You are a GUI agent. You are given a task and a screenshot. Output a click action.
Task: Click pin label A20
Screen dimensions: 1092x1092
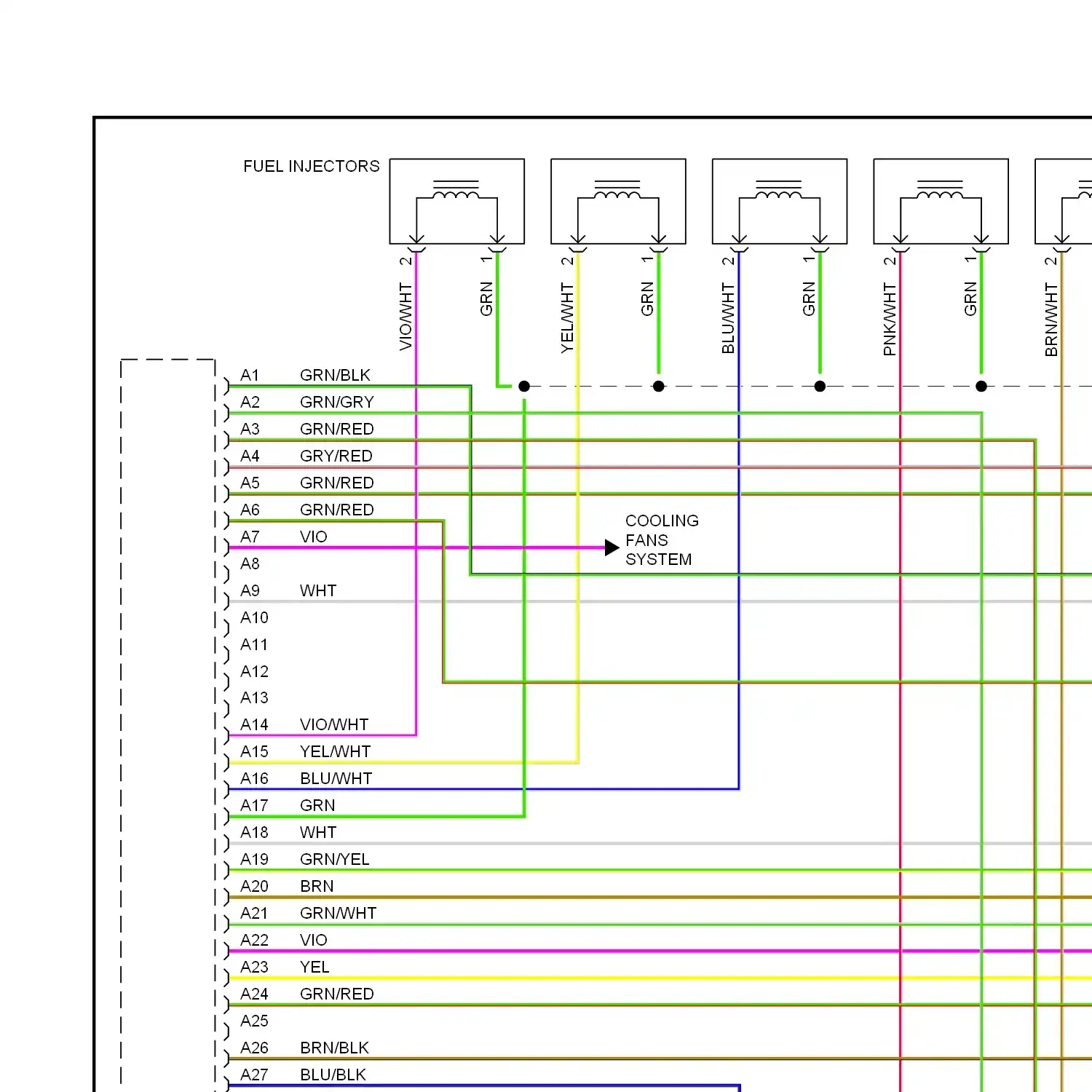(254, 887)
